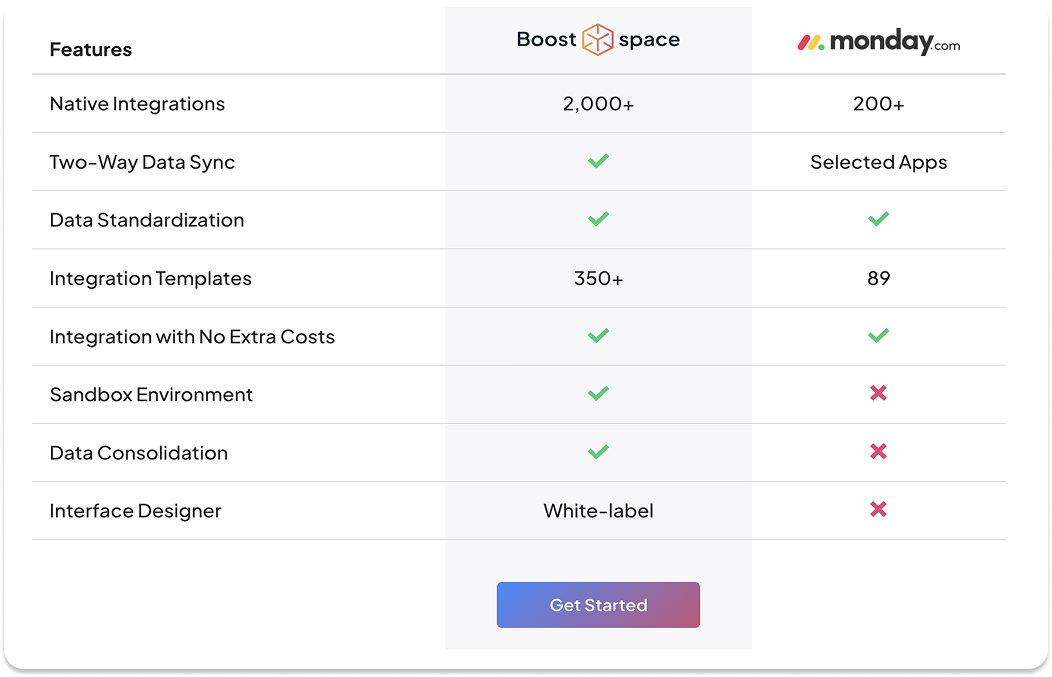Click the Boost.space No Extra Costs checkmark
1052x677 pixels.
point(598,336)
